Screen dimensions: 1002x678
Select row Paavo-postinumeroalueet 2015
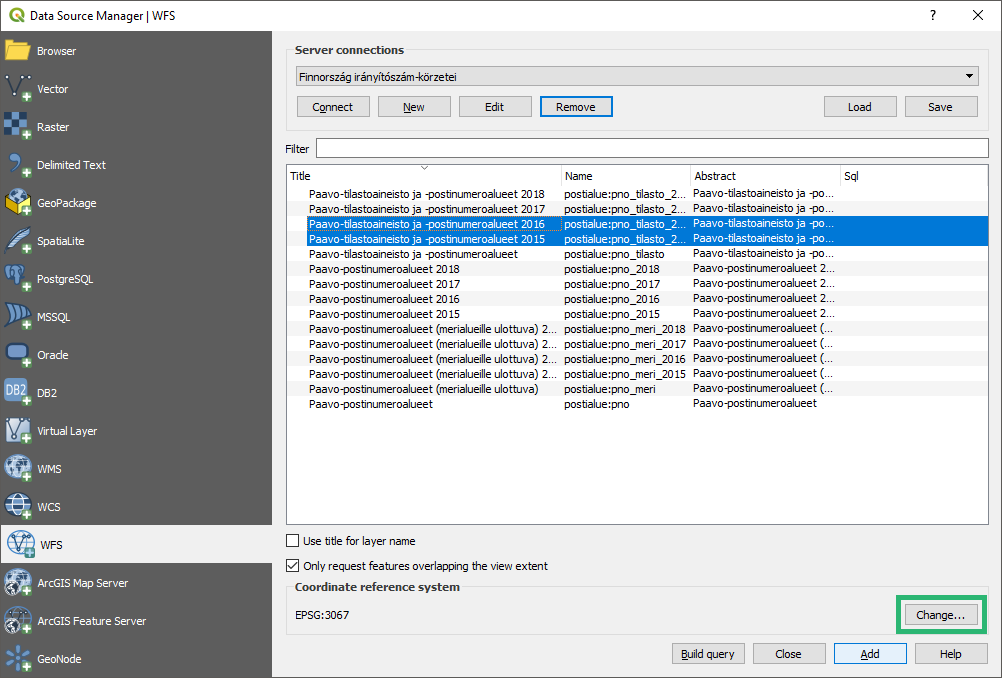[637, 314]
